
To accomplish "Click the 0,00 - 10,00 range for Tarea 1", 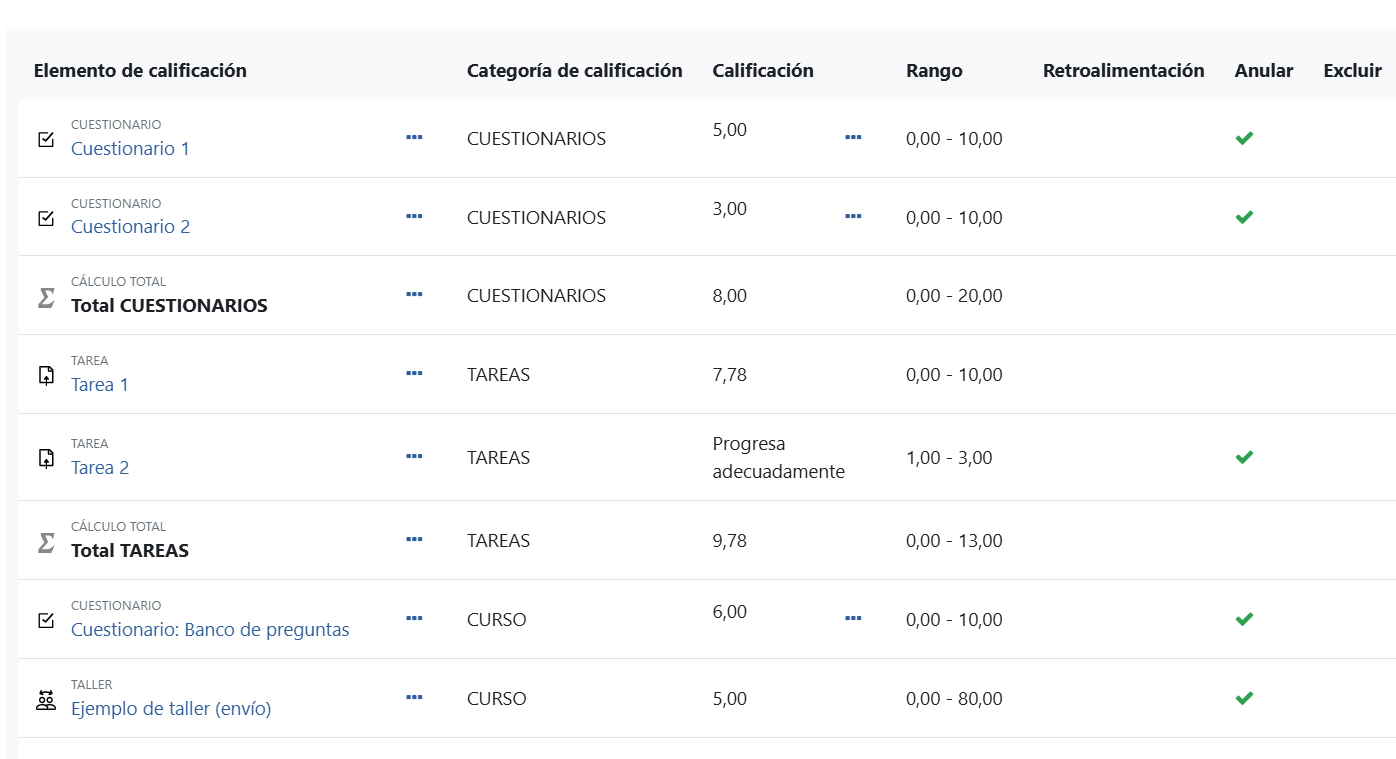I will (x=954, y=375).
